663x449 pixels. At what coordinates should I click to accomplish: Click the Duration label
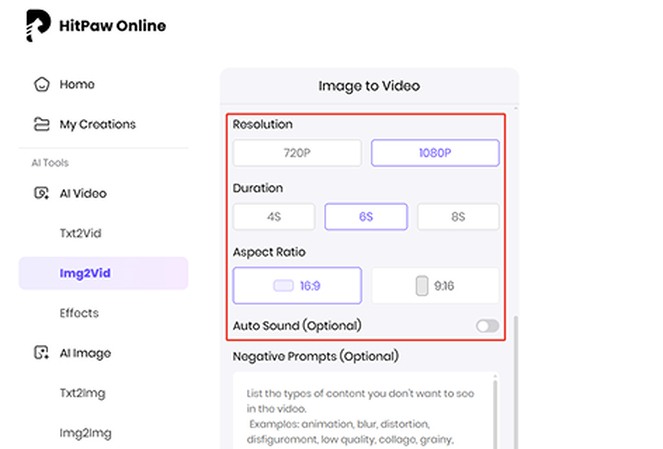click(258, 188)
